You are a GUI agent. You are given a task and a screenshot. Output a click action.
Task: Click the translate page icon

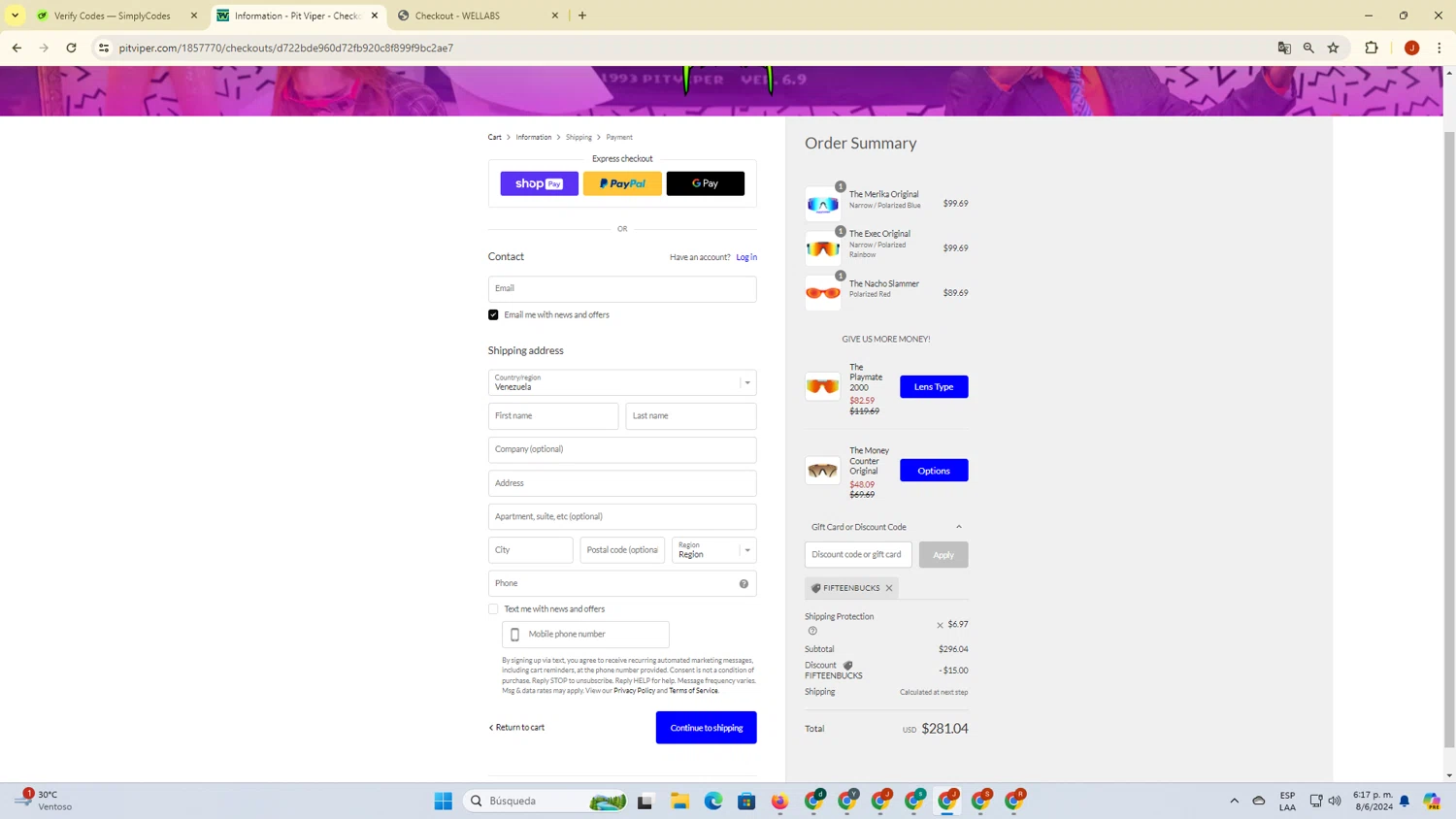tap(1284, 48)
